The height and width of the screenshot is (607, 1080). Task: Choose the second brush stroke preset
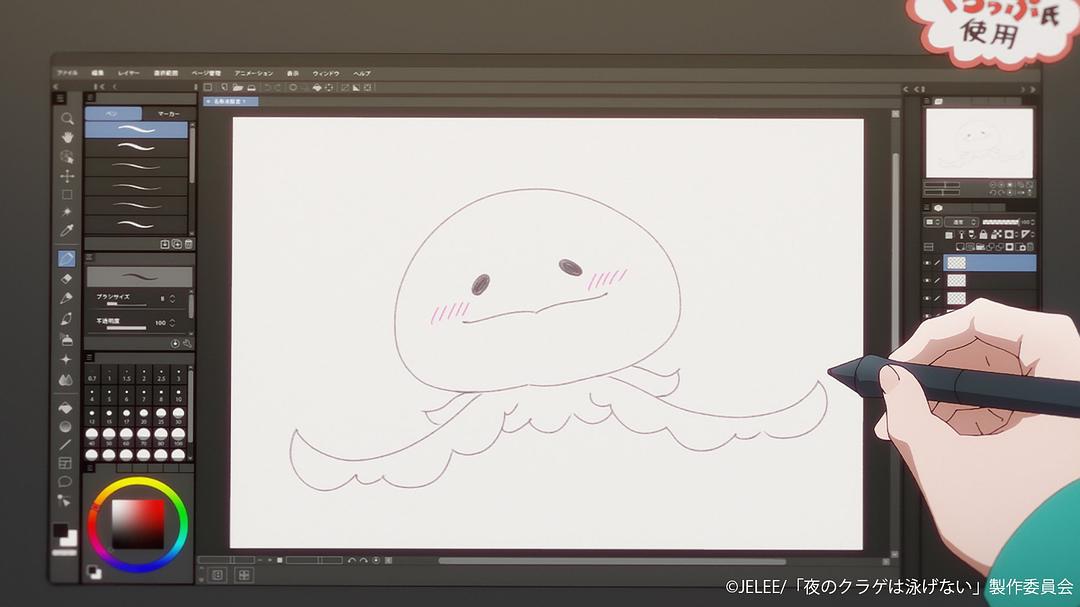tap(136, 147)
